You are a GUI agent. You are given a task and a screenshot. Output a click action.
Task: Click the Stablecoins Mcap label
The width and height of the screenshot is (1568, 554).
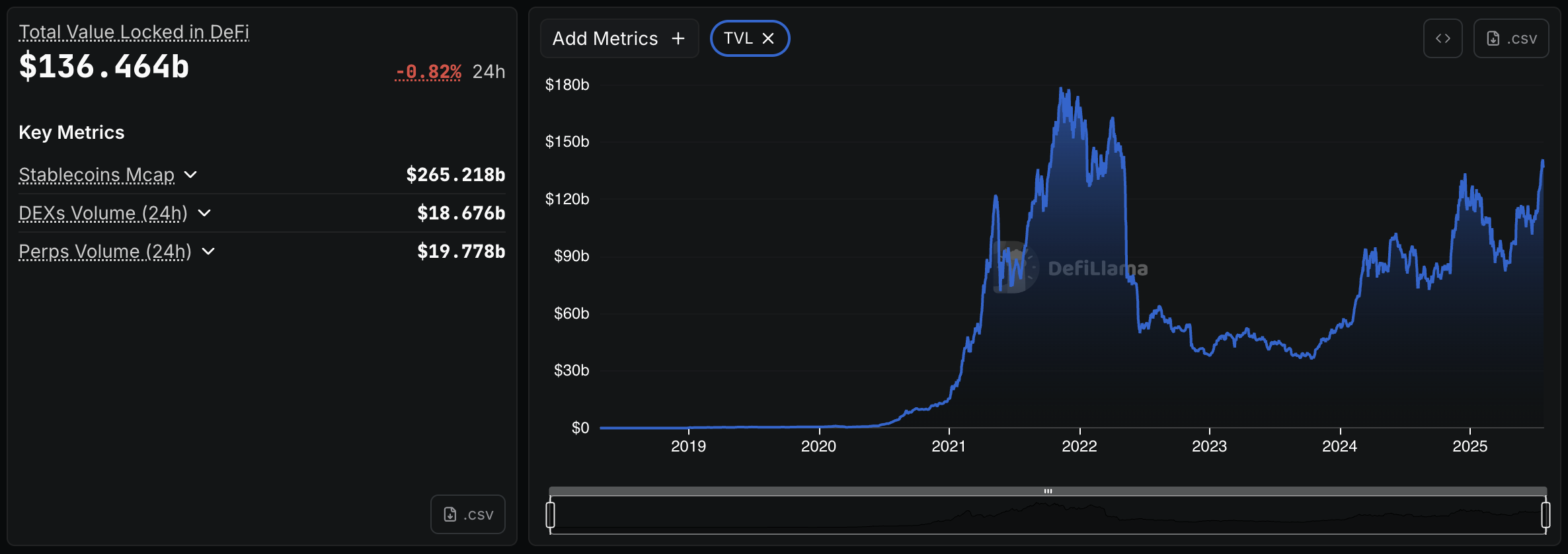click(x=97, y=175)
